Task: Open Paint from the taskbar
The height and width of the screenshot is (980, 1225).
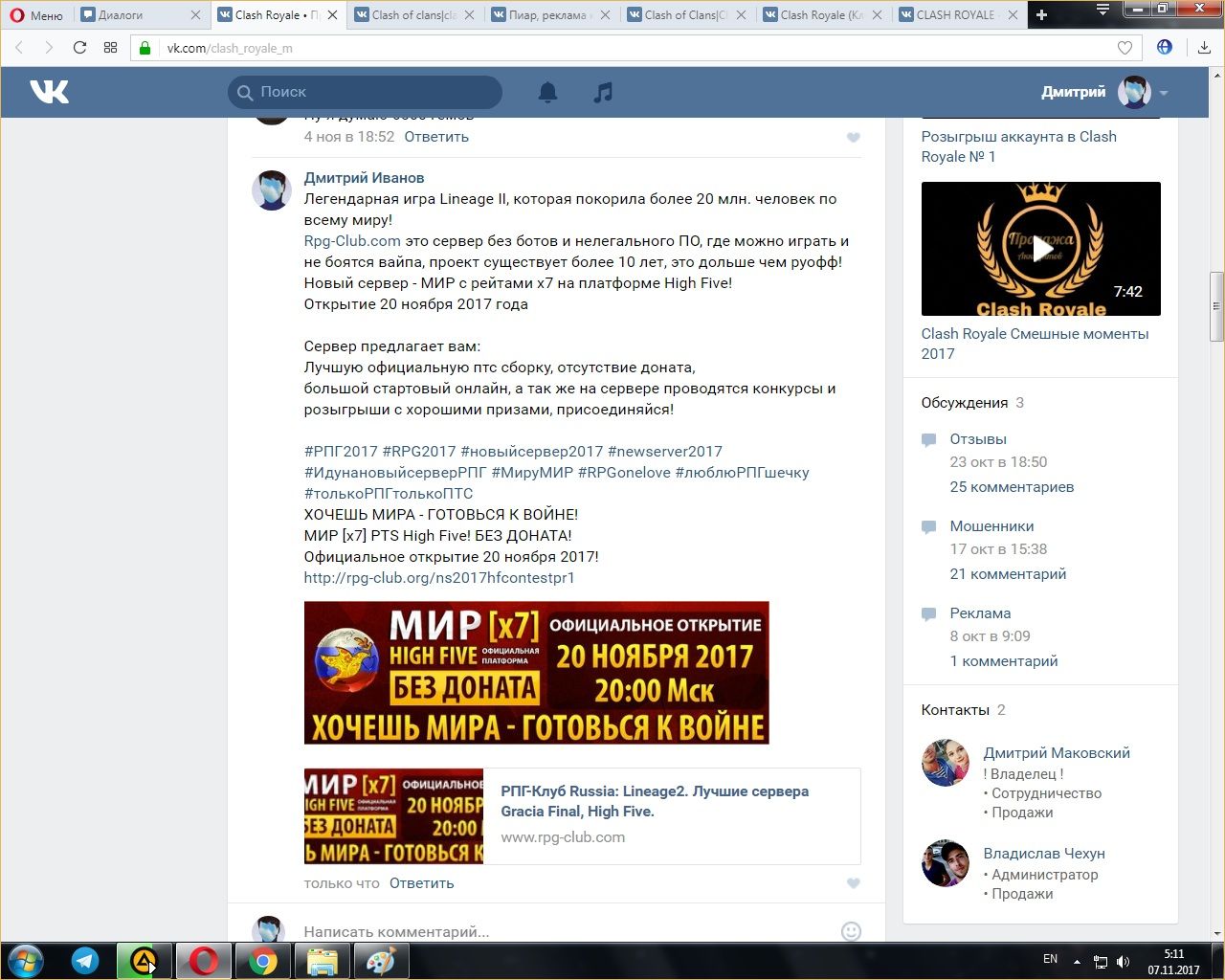Action: [x=382, y=961]
